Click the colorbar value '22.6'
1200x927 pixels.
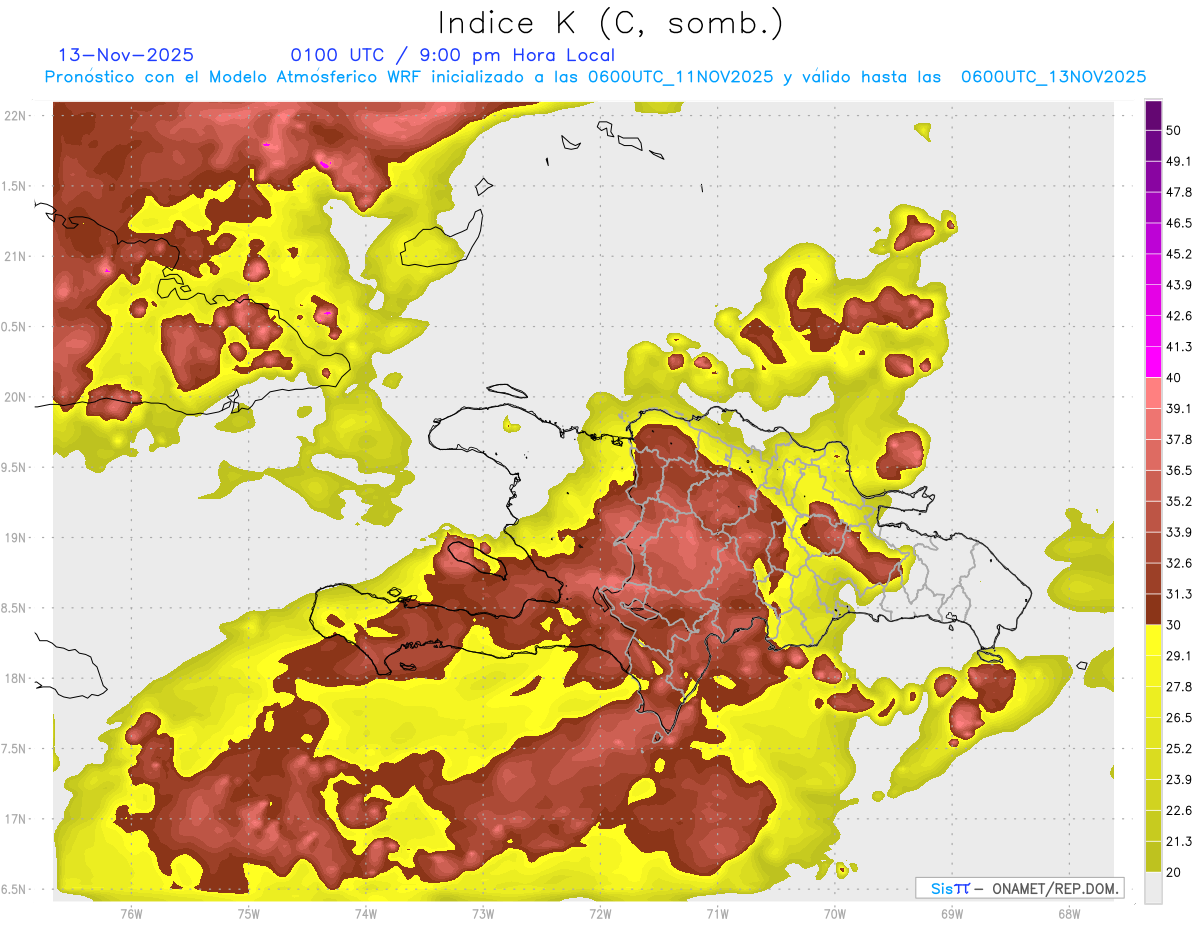pyautogui.click(x=1180, y=811)
